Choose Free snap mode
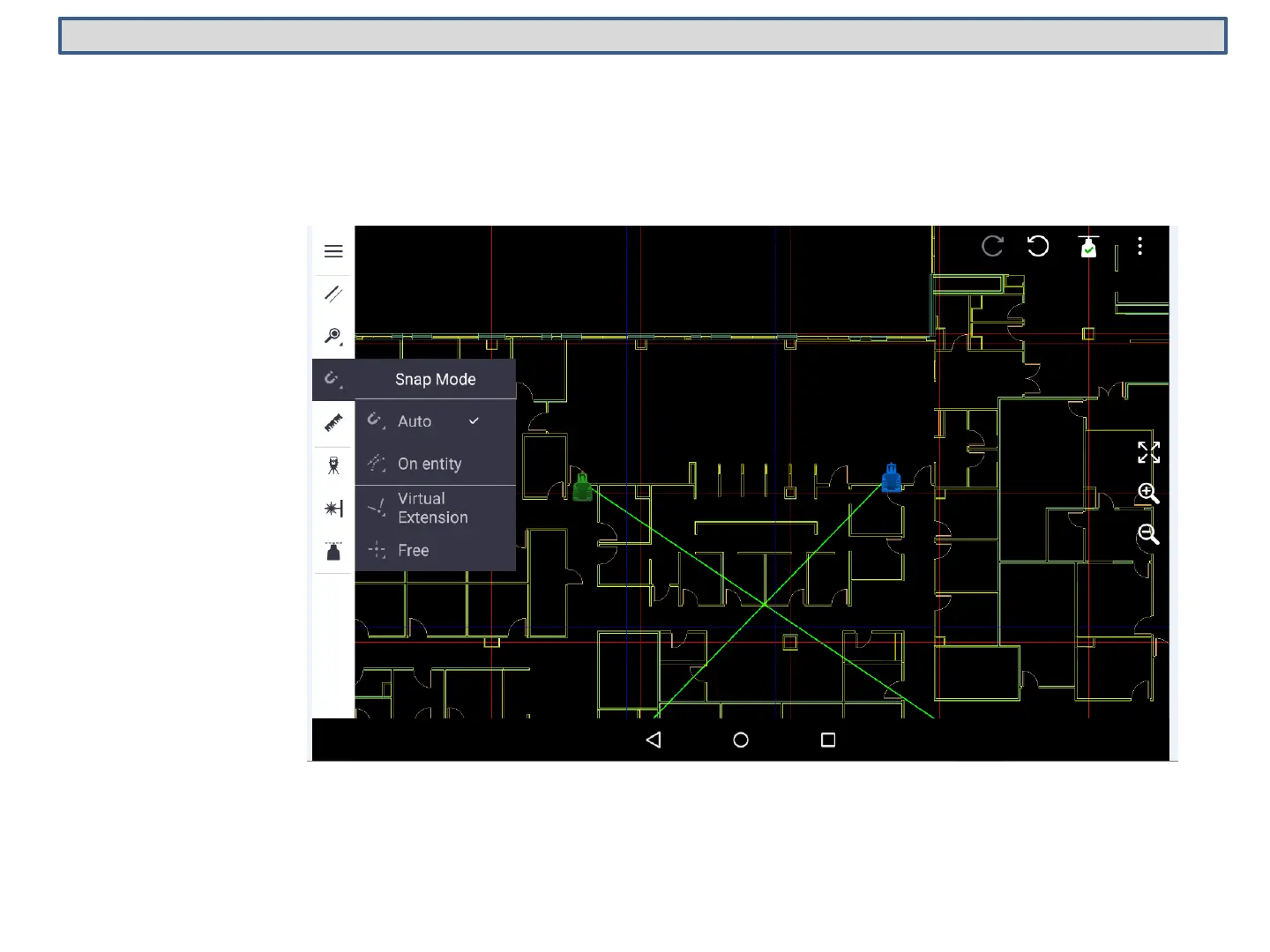 436,550
